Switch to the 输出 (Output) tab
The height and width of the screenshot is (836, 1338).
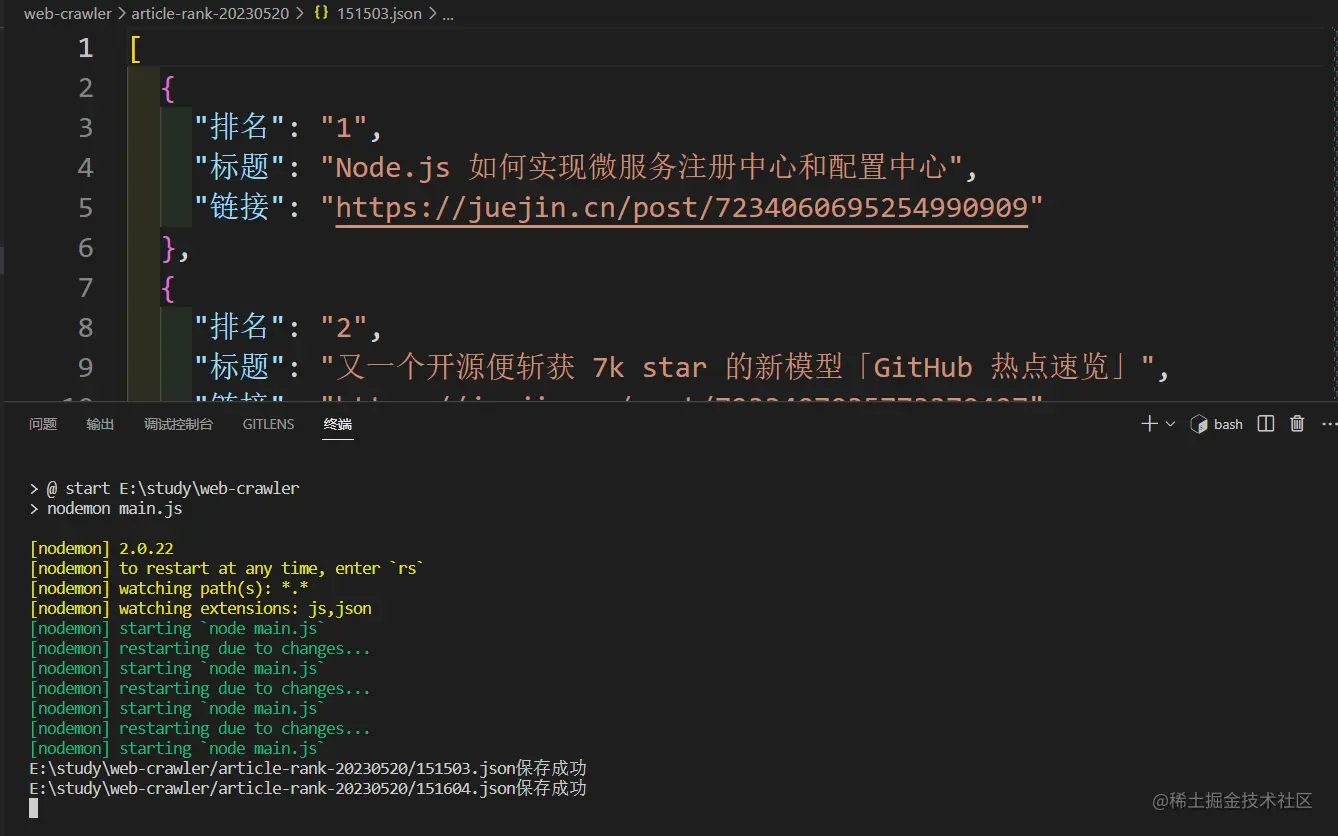(100, 424)
